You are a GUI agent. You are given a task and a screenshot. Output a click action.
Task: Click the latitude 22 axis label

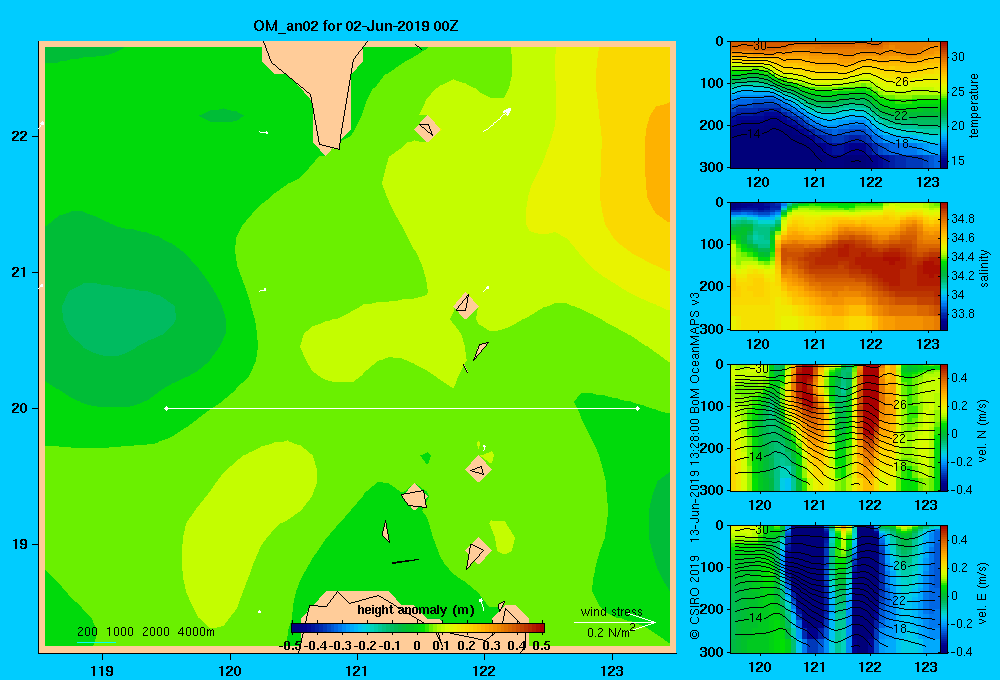pos(20,136)
